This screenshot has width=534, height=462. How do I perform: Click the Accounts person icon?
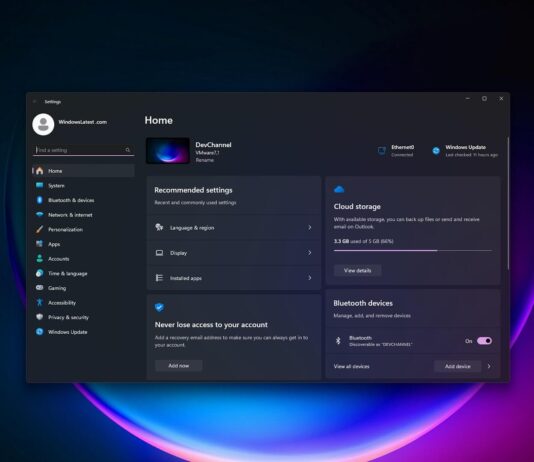coord(40,258)
